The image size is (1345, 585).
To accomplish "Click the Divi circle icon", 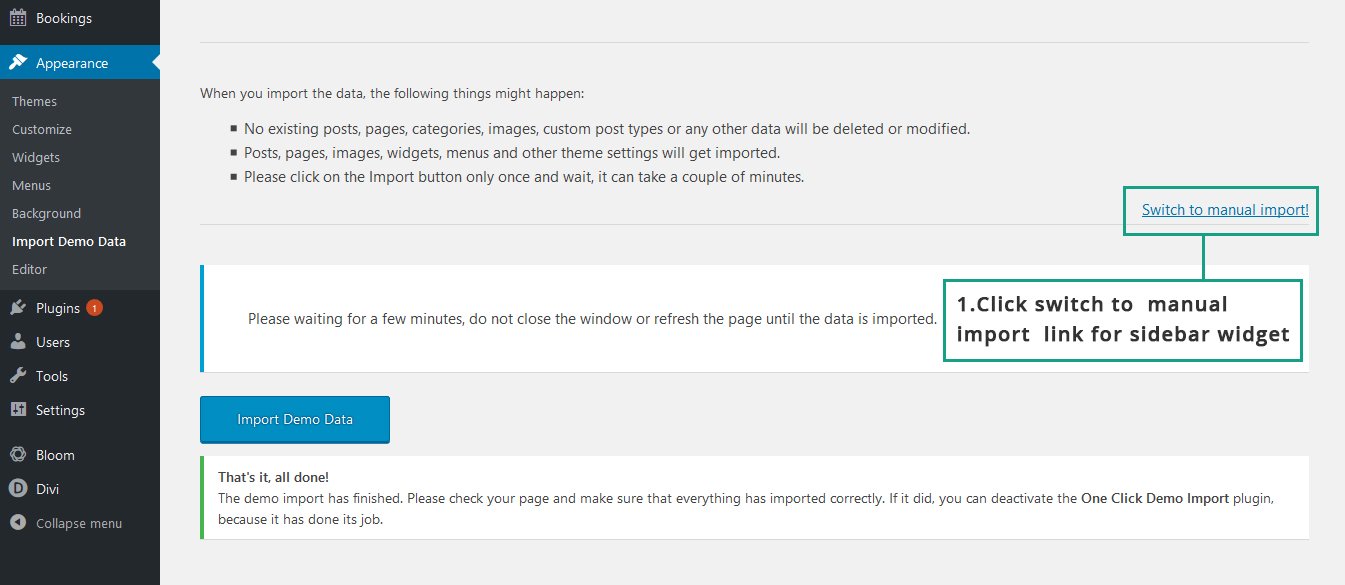I will coord(18,489).
